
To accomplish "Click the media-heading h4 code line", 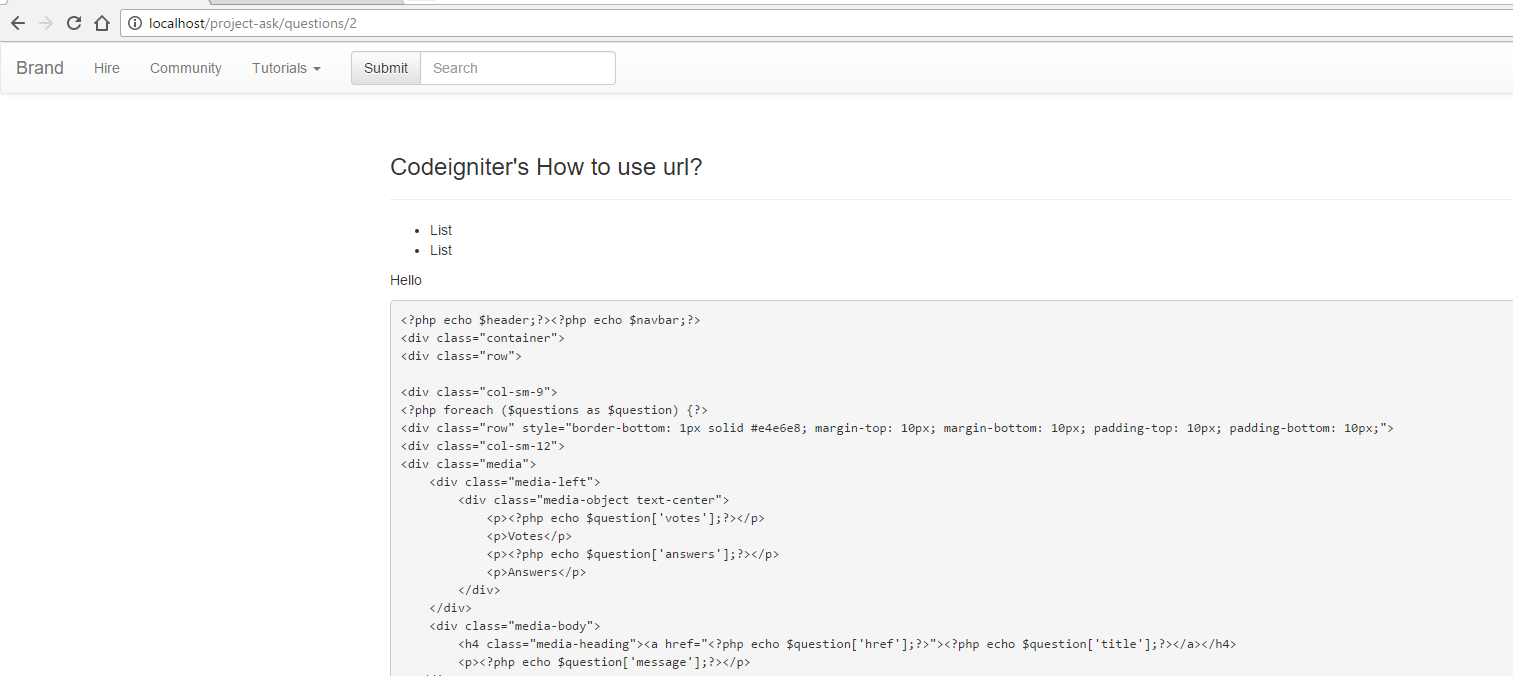I will (x=847, y=644).
